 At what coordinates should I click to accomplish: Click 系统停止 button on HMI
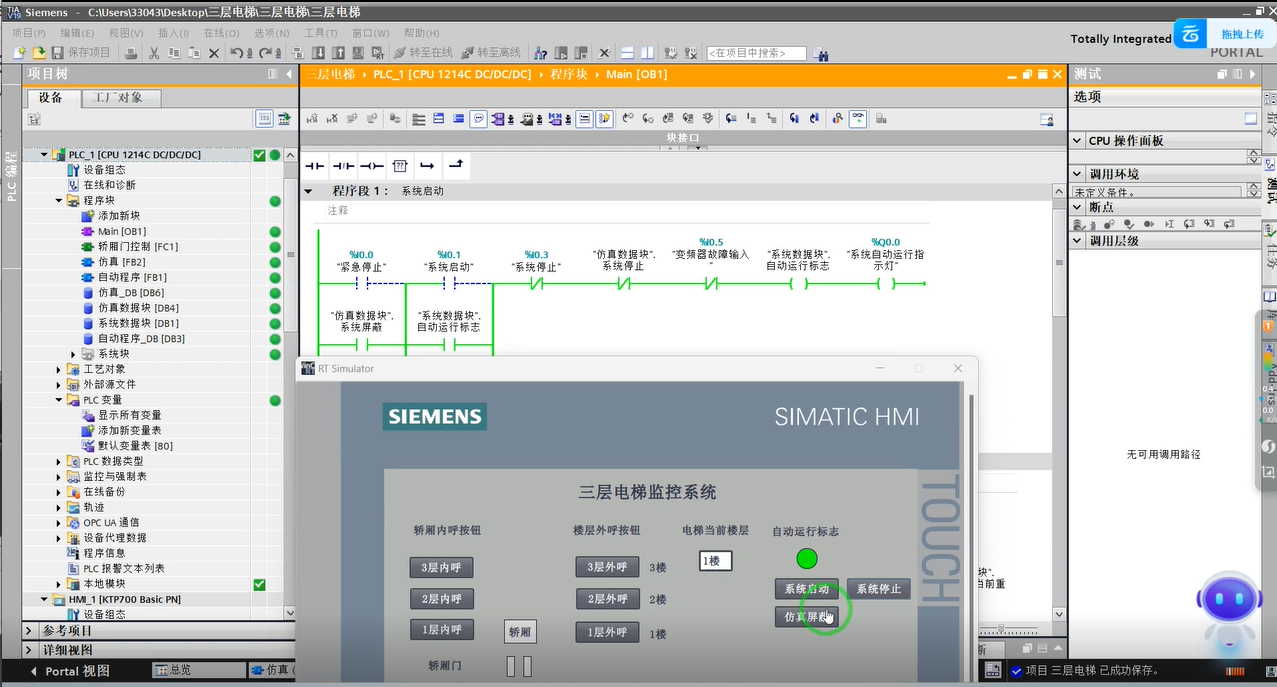click(879, 589)
